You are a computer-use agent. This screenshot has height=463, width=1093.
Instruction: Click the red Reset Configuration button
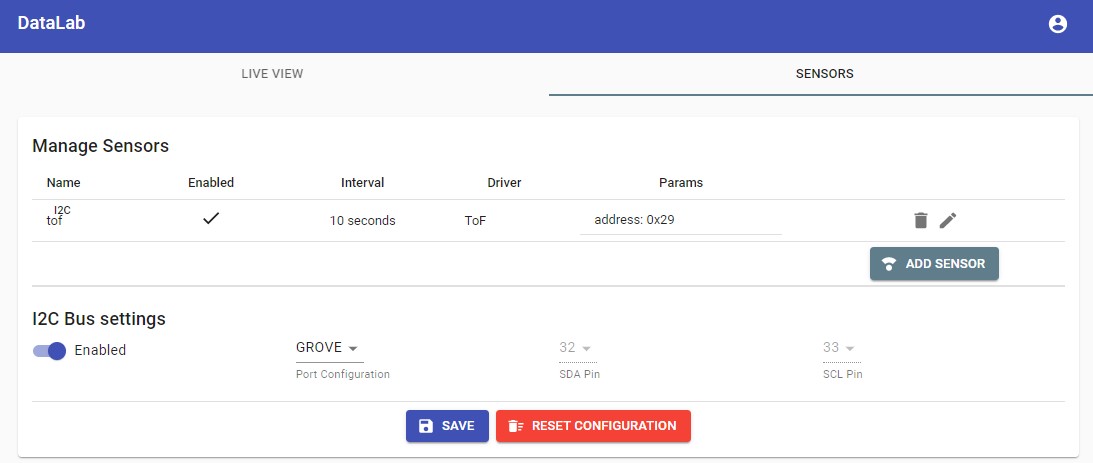pos(593,426)
